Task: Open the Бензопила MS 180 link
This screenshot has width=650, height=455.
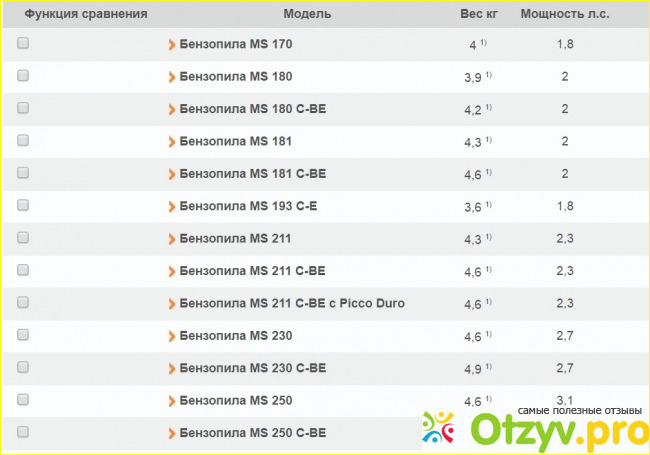Action: click(x=235, y=76)
